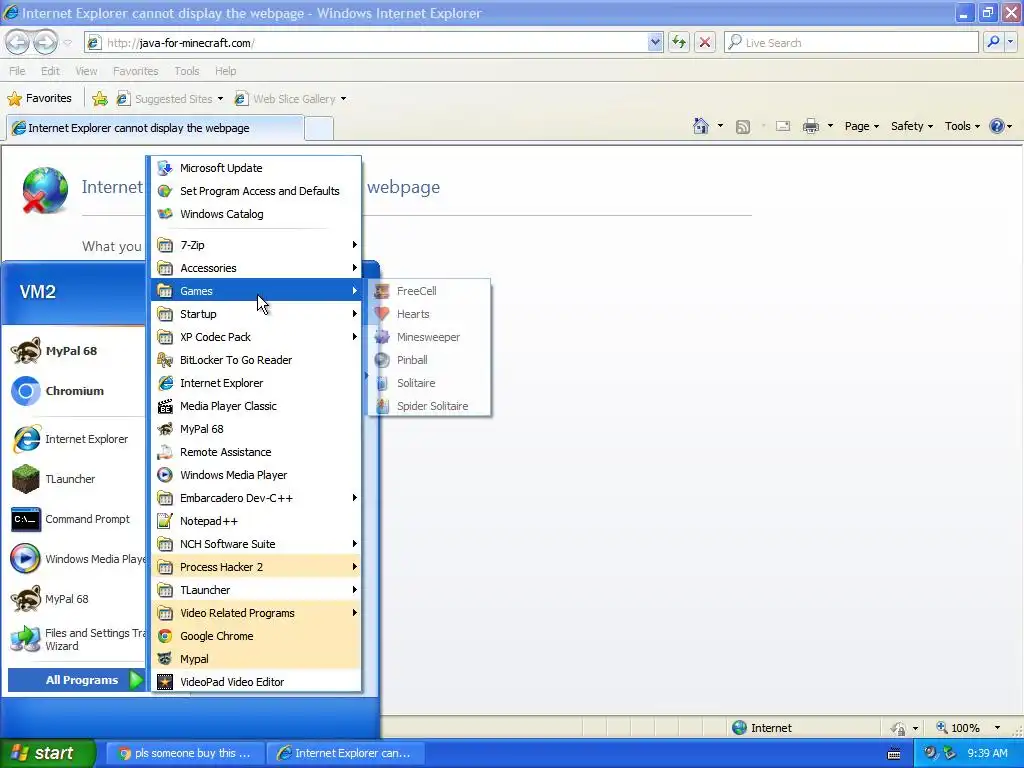Open the File menu in IE
Screen dimensions: 1024x768
(x=17, y=71)
